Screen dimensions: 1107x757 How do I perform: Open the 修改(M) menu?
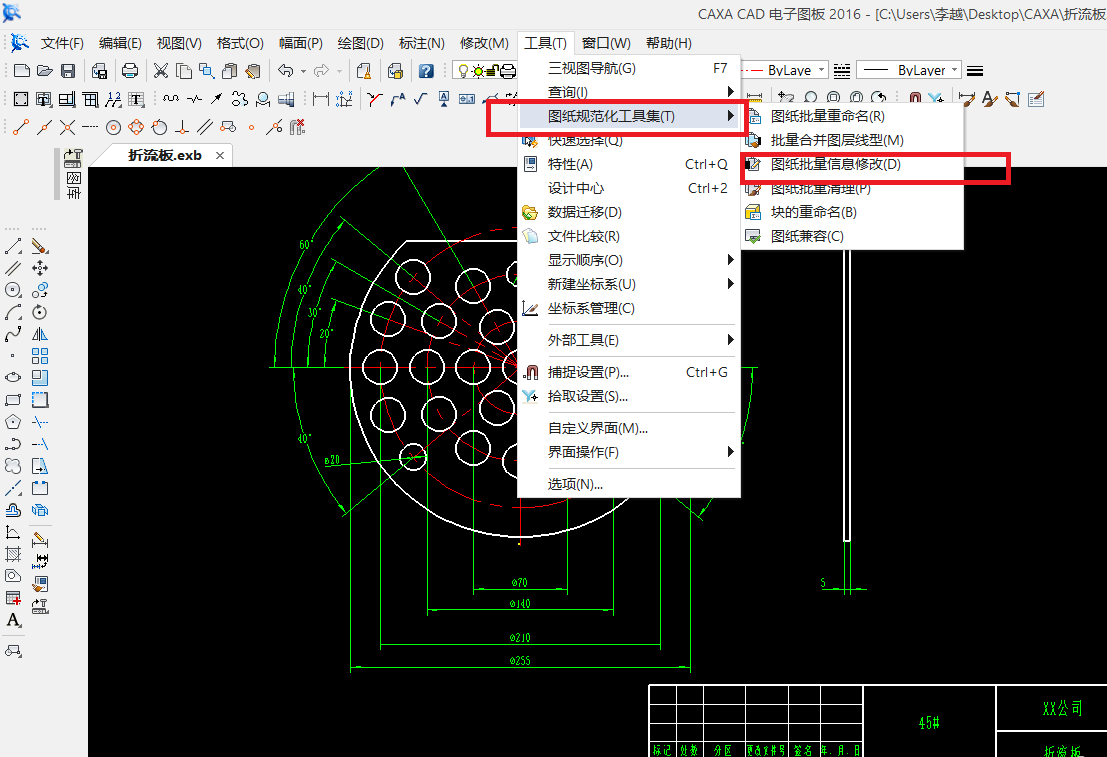(x=484, y=43)
